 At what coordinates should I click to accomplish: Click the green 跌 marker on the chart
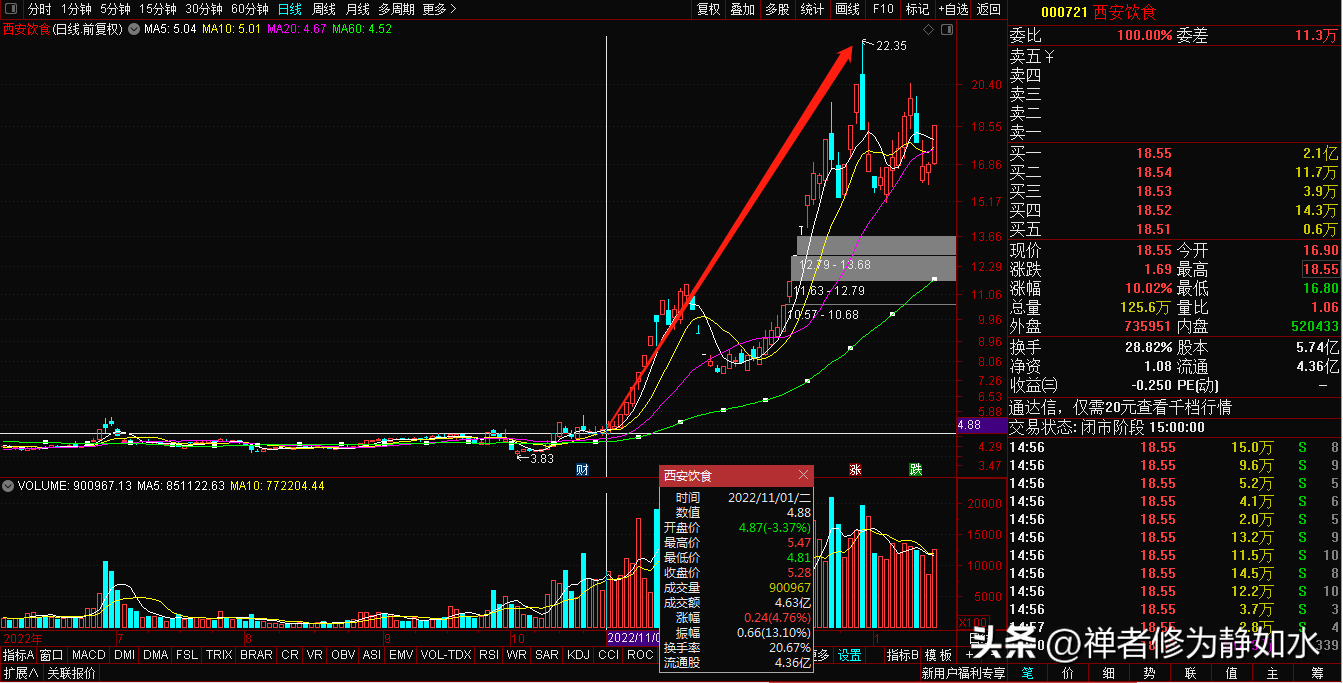click(915, 469)
